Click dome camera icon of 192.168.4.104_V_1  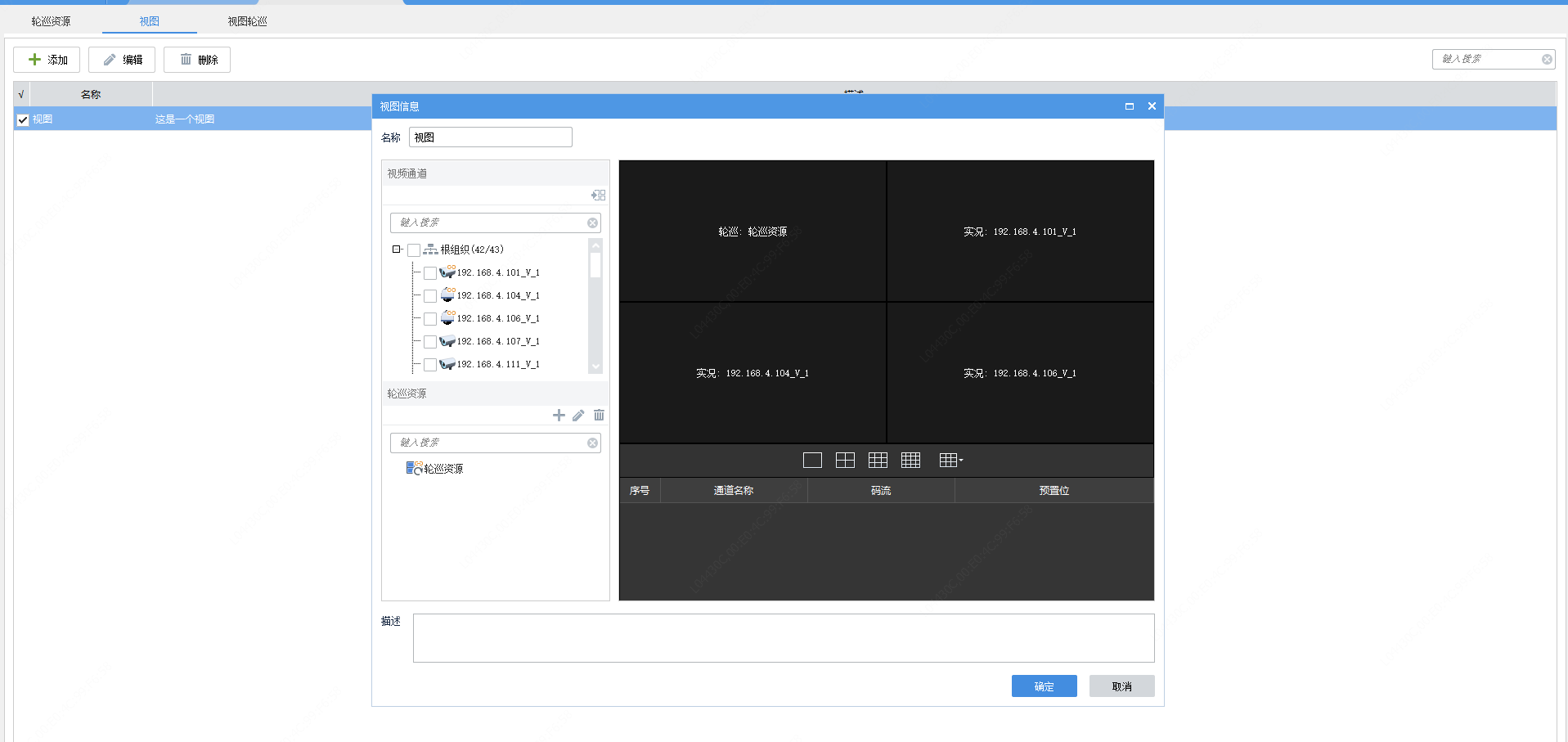[447, 295]
